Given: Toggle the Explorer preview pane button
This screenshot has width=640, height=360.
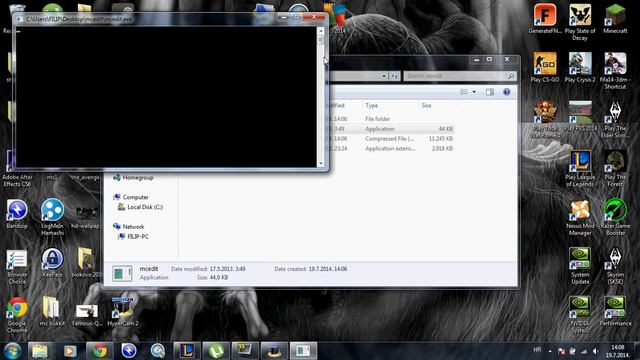Looking at the screenshot, I should 490,92.
